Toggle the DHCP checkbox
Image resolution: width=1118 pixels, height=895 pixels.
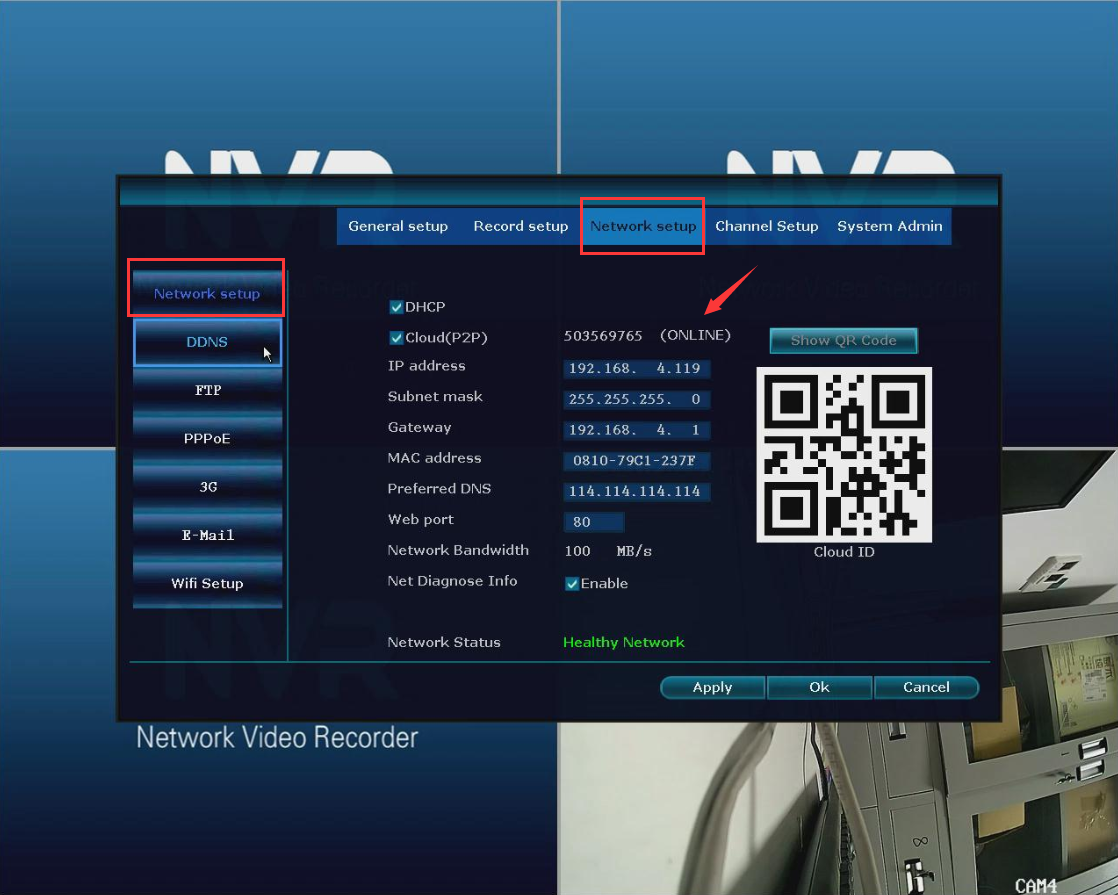[x=396, y=307]
